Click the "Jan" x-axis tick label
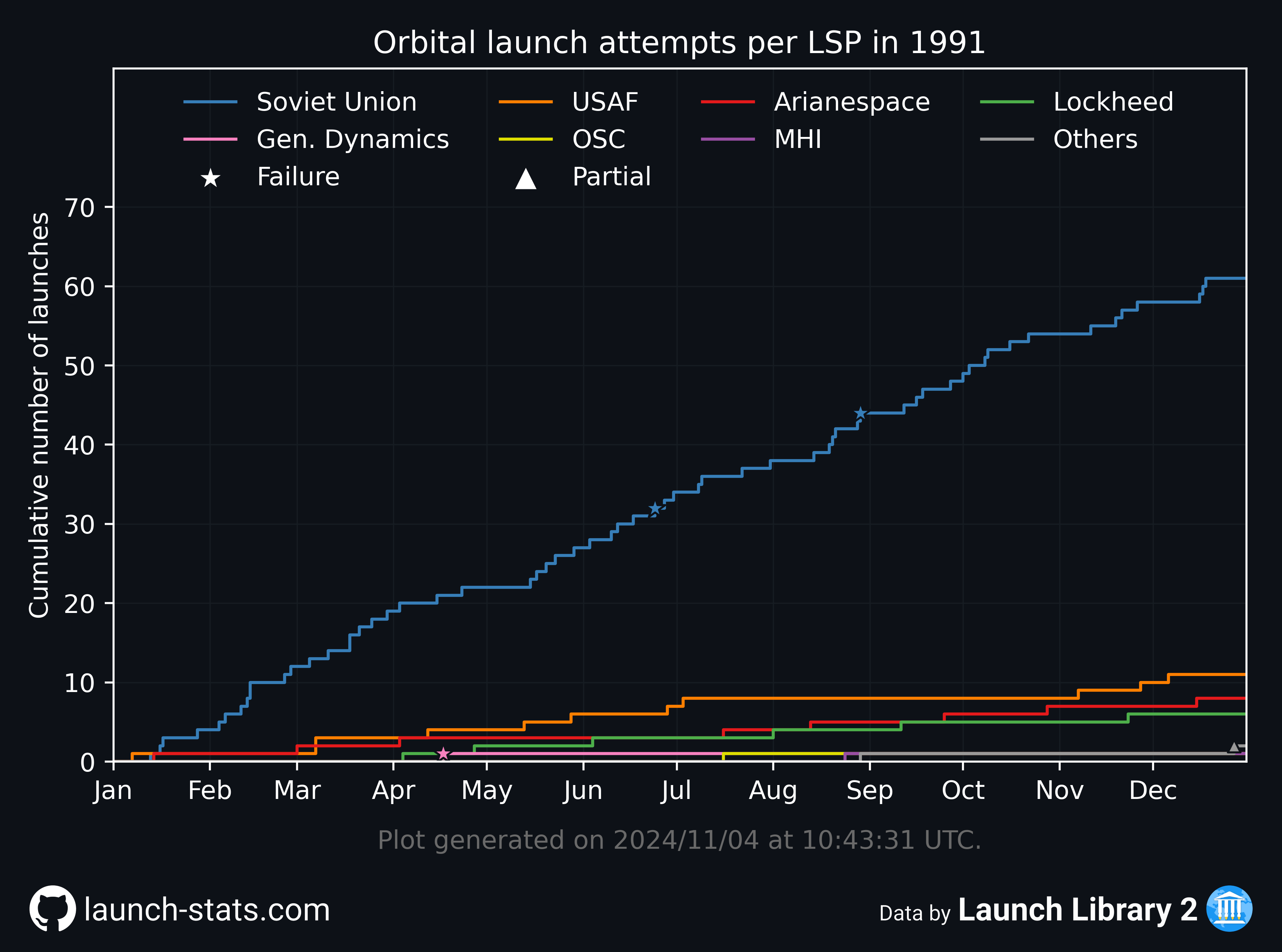The image size is (1282, 952). pyautogui.click(x=113, y=791)
